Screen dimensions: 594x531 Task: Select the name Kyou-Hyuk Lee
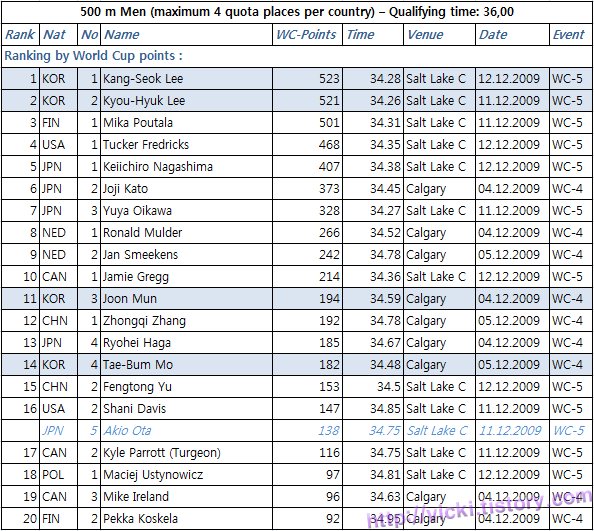[x=144, y=101]
